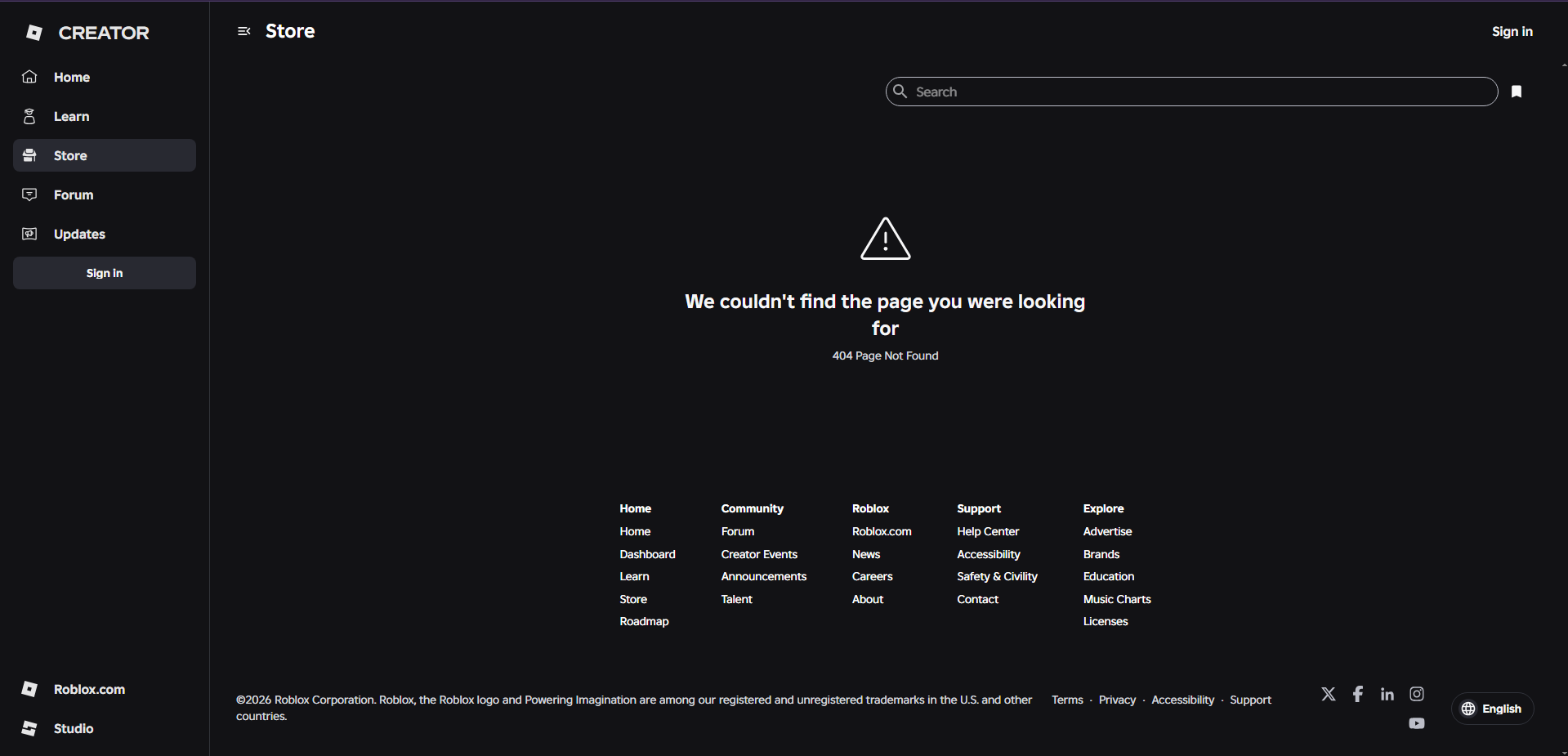Open Forum in the sidebar menu

coord(105,195)
